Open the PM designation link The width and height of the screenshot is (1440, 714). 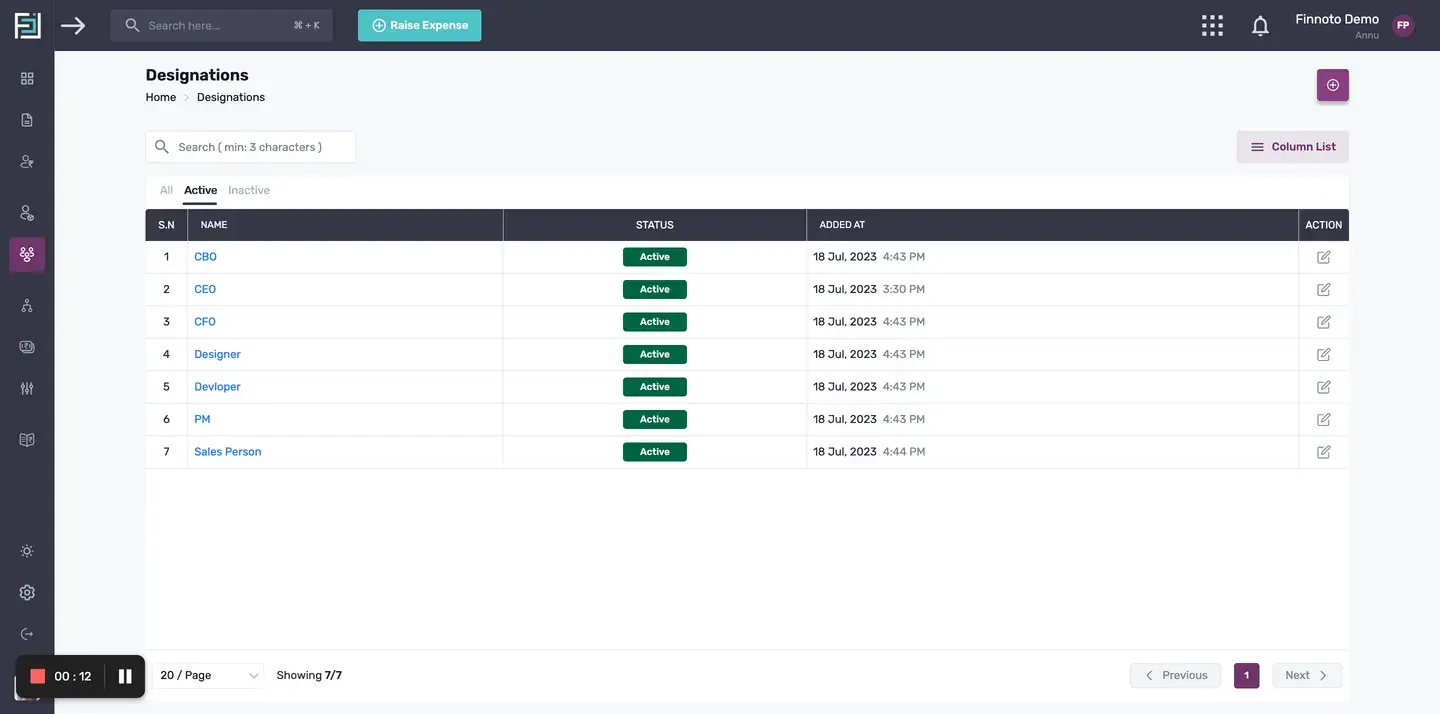point(202,419)
